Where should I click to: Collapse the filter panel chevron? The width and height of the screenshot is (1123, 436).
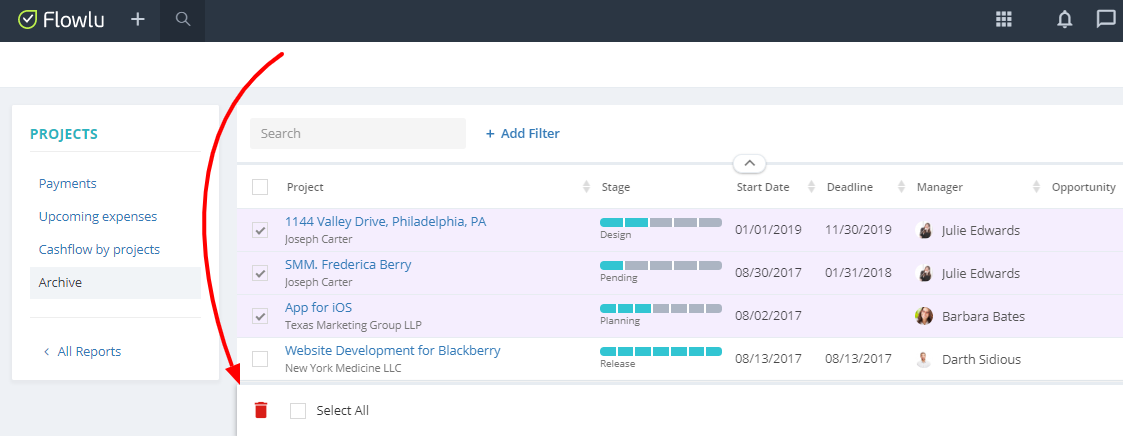749,163
